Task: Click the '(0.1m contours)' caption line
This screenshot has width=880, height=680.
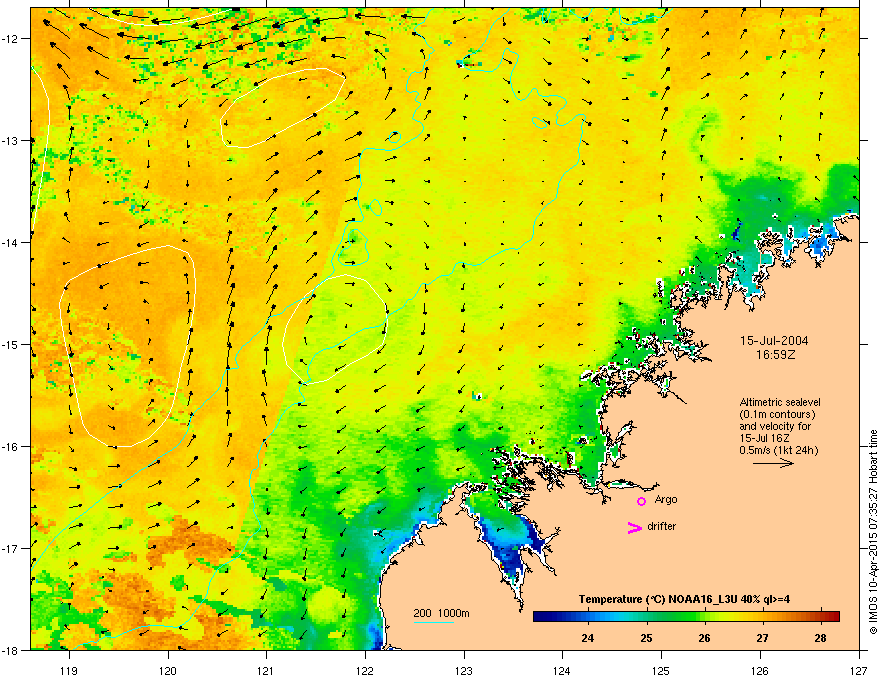Action: [777, 415]
